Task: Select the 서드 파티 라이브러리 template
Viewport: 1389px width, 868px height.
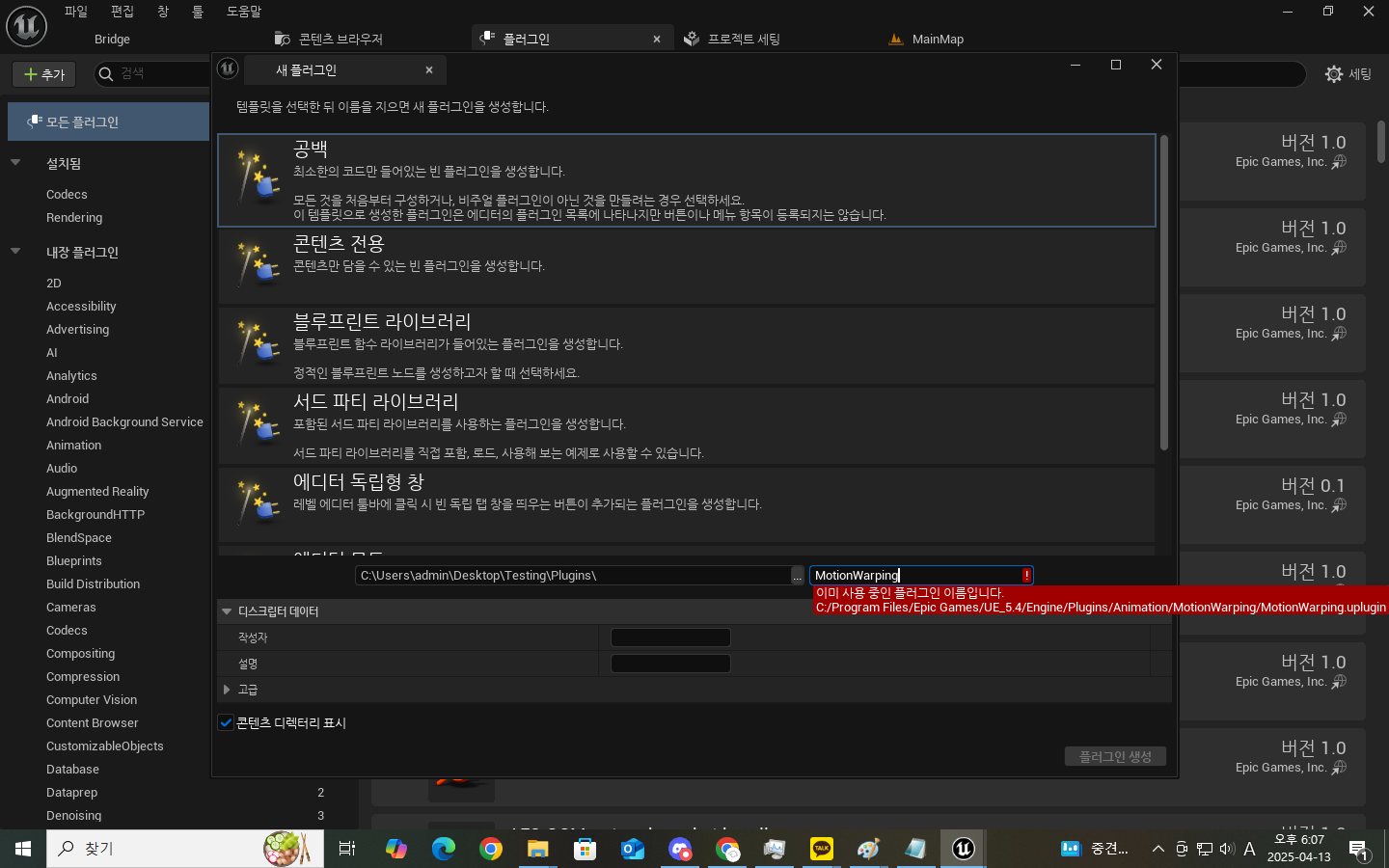Action: tap(687, 425)
